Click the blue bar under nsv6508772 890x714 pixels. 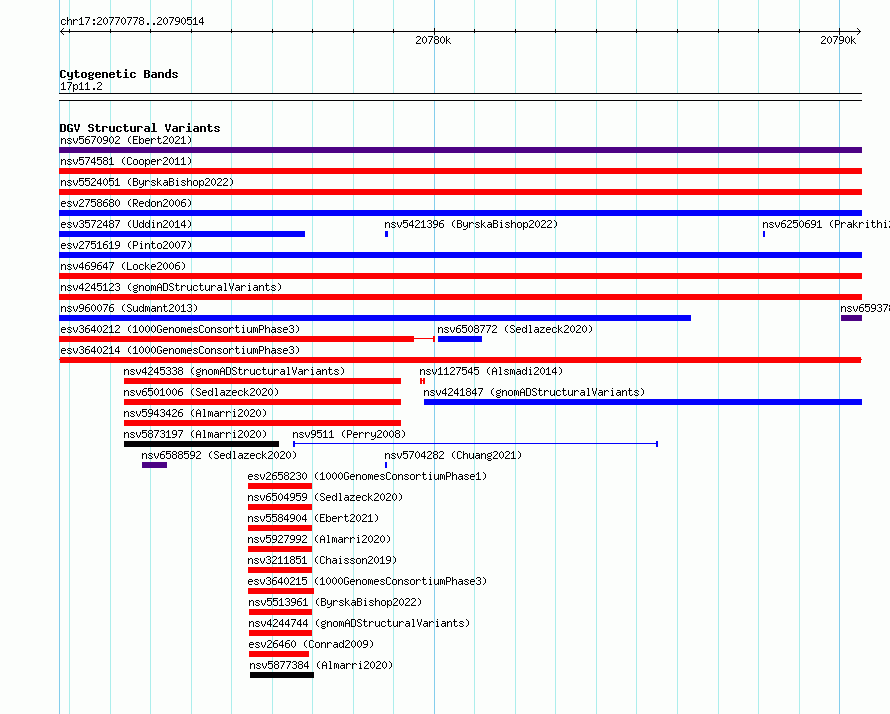[460, 339]
